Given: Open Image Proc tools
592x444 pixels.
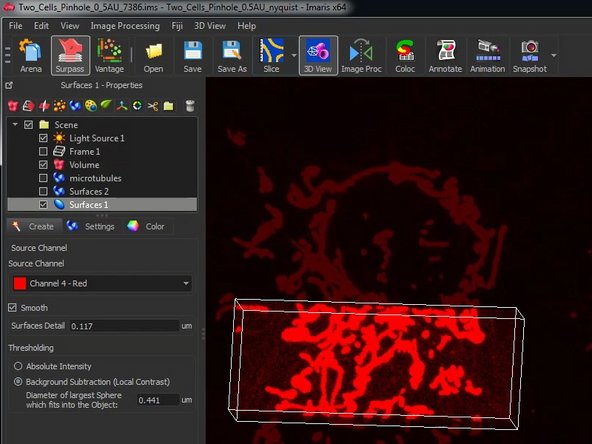Looking at the screenshot, I should [x=361, y=56].
